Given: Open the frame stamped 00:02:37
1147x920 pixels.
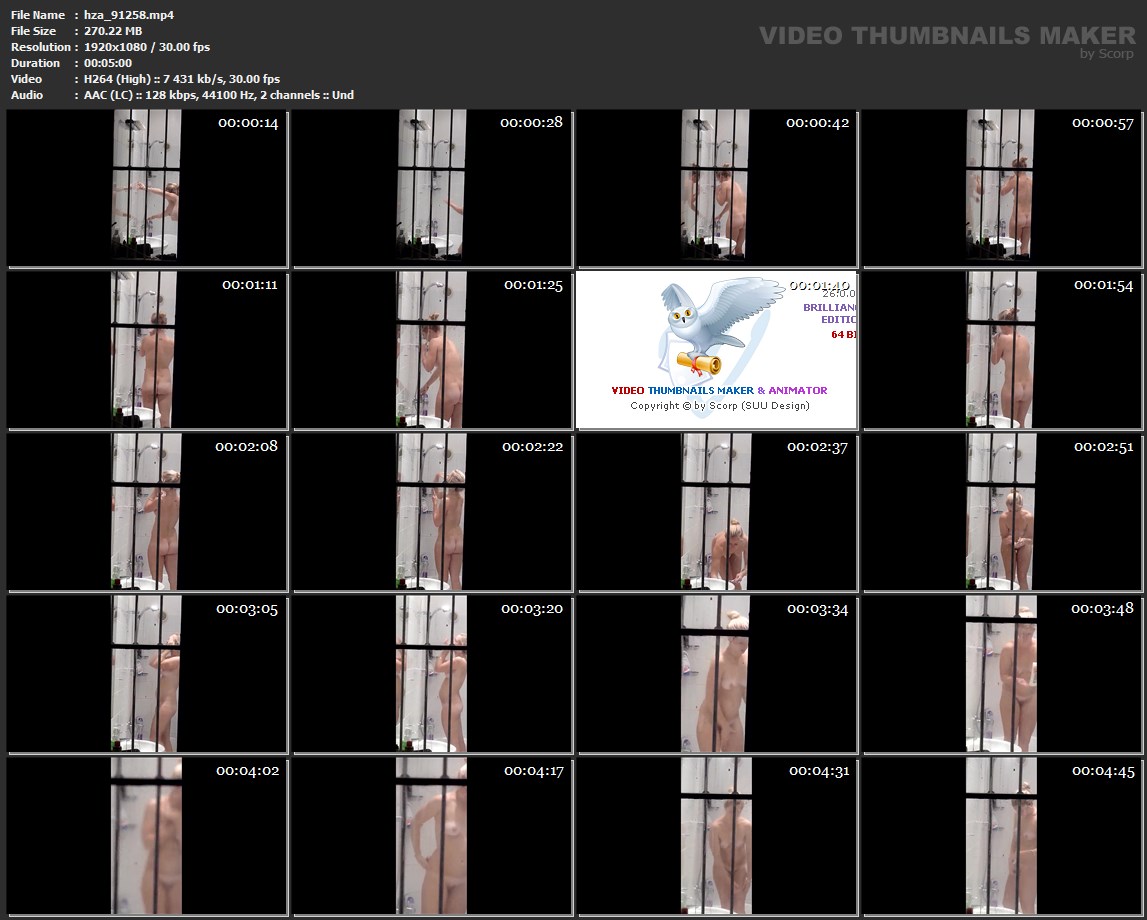Looking at the screenshot, I should tap(717, 512).
